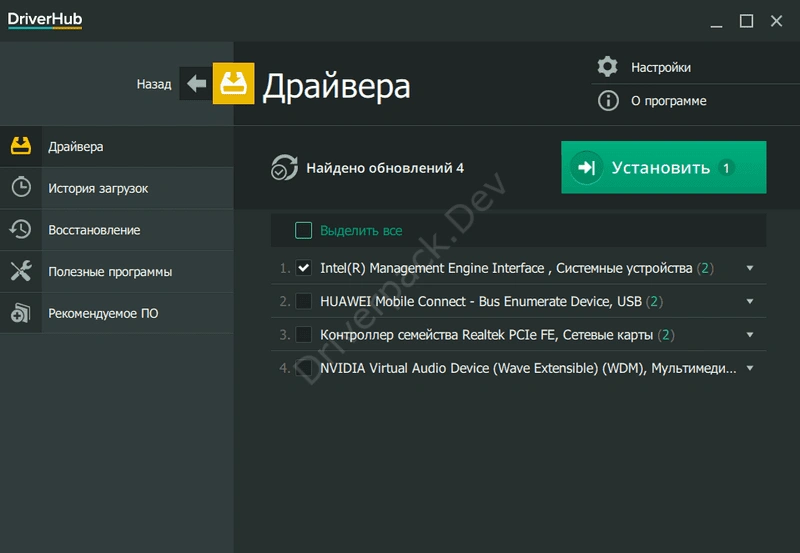Click the arrow icon on Install button
This screenshot has height=553, width=800.
pyautogui.click(x=586, y=167)
